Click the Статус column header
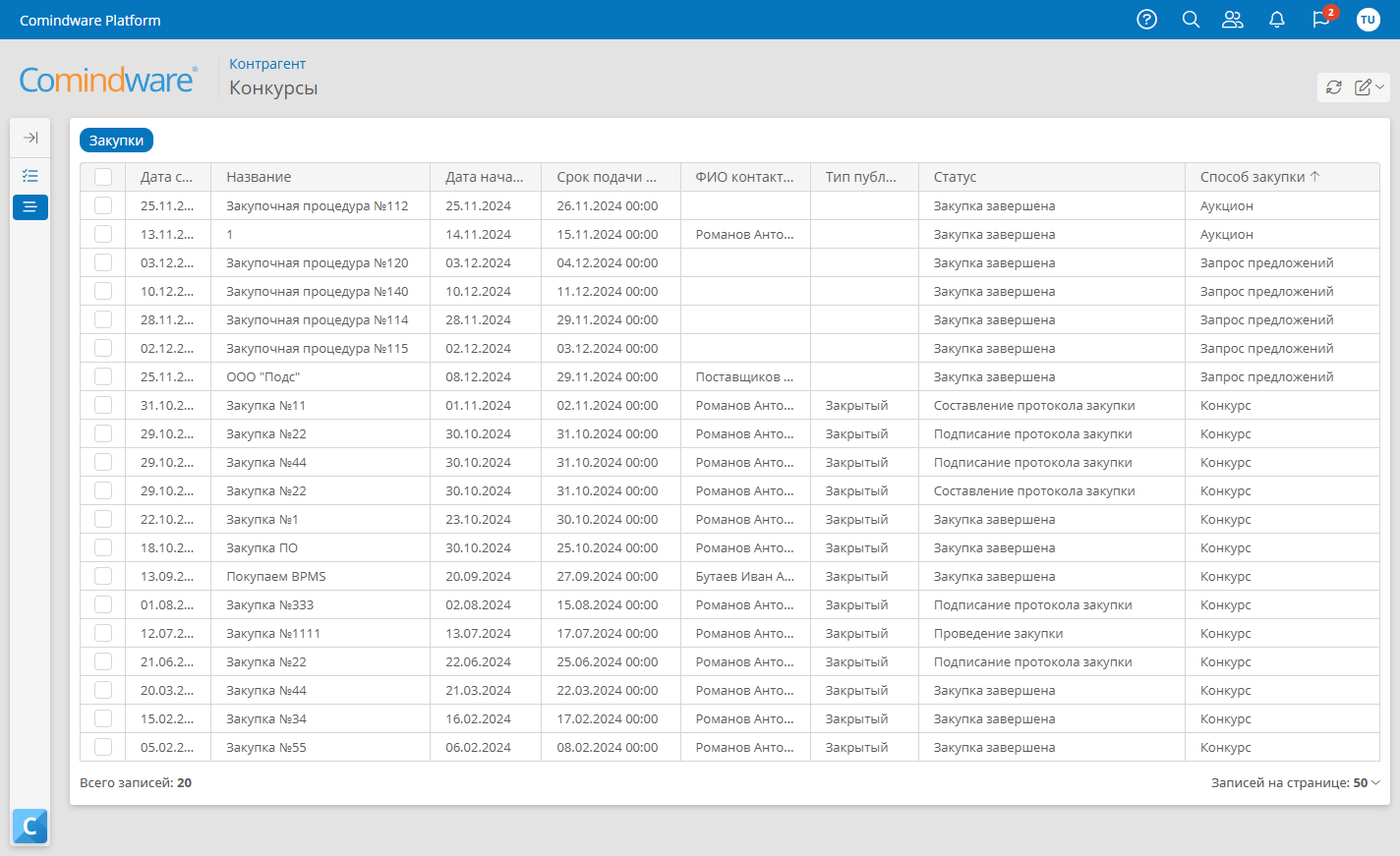This screenshot has height=856, width=1400. point(955,177)
